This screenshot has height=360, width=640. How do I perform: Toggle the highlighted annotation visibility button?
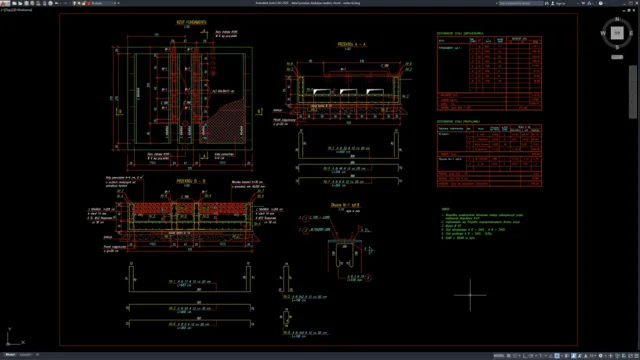coord(573,356)
